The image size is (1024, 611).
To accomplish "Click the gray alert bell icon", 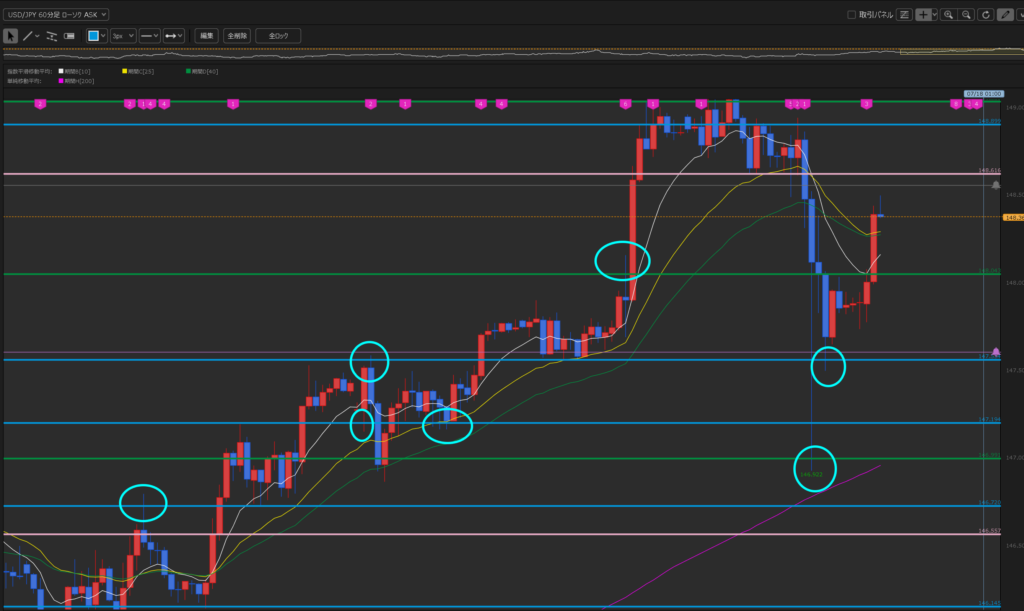I will coord(996,185).
